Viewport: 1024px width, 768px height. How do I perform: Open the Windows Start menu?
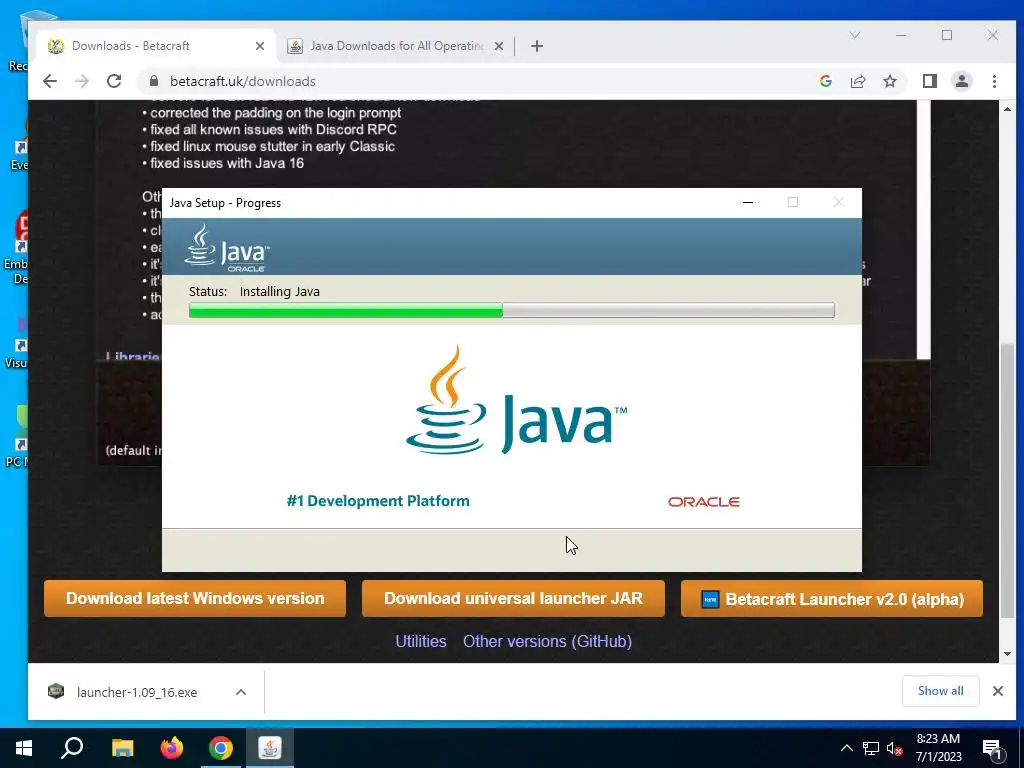click(24, 748)
